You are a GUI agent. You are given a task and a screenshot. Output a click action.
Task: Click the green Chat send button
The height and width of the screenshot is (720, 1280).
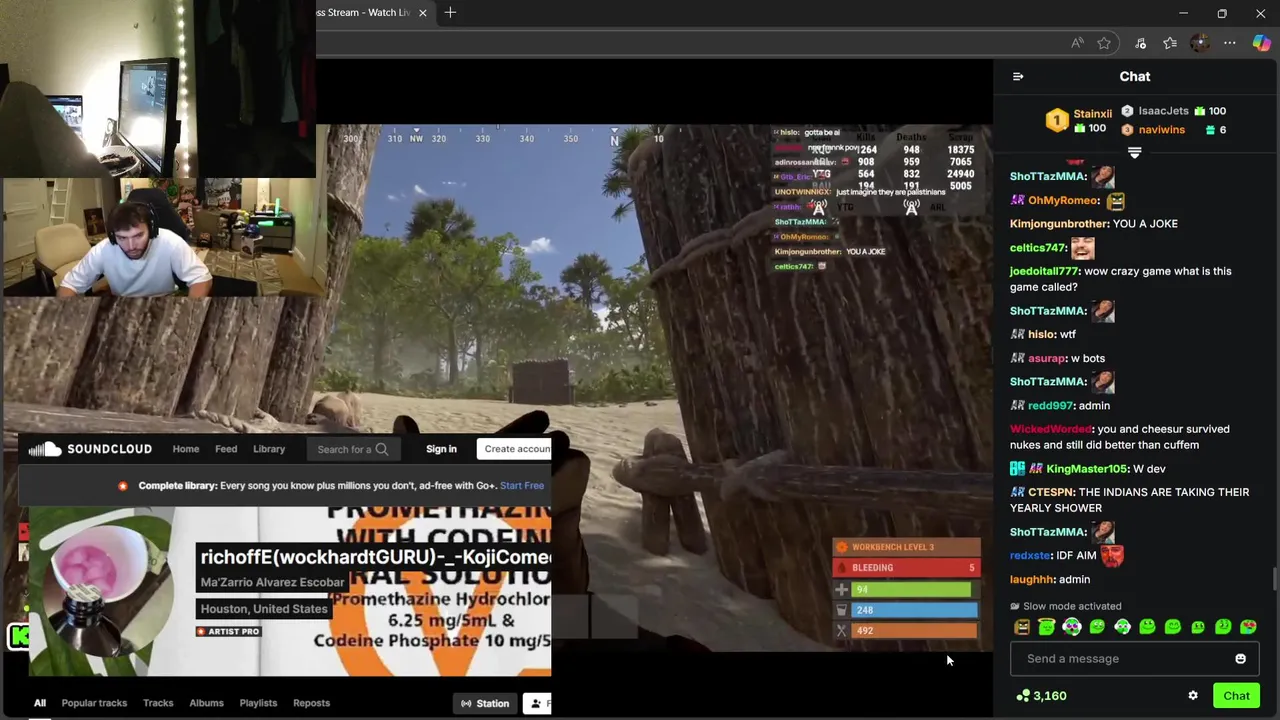tap(1236, 696)
